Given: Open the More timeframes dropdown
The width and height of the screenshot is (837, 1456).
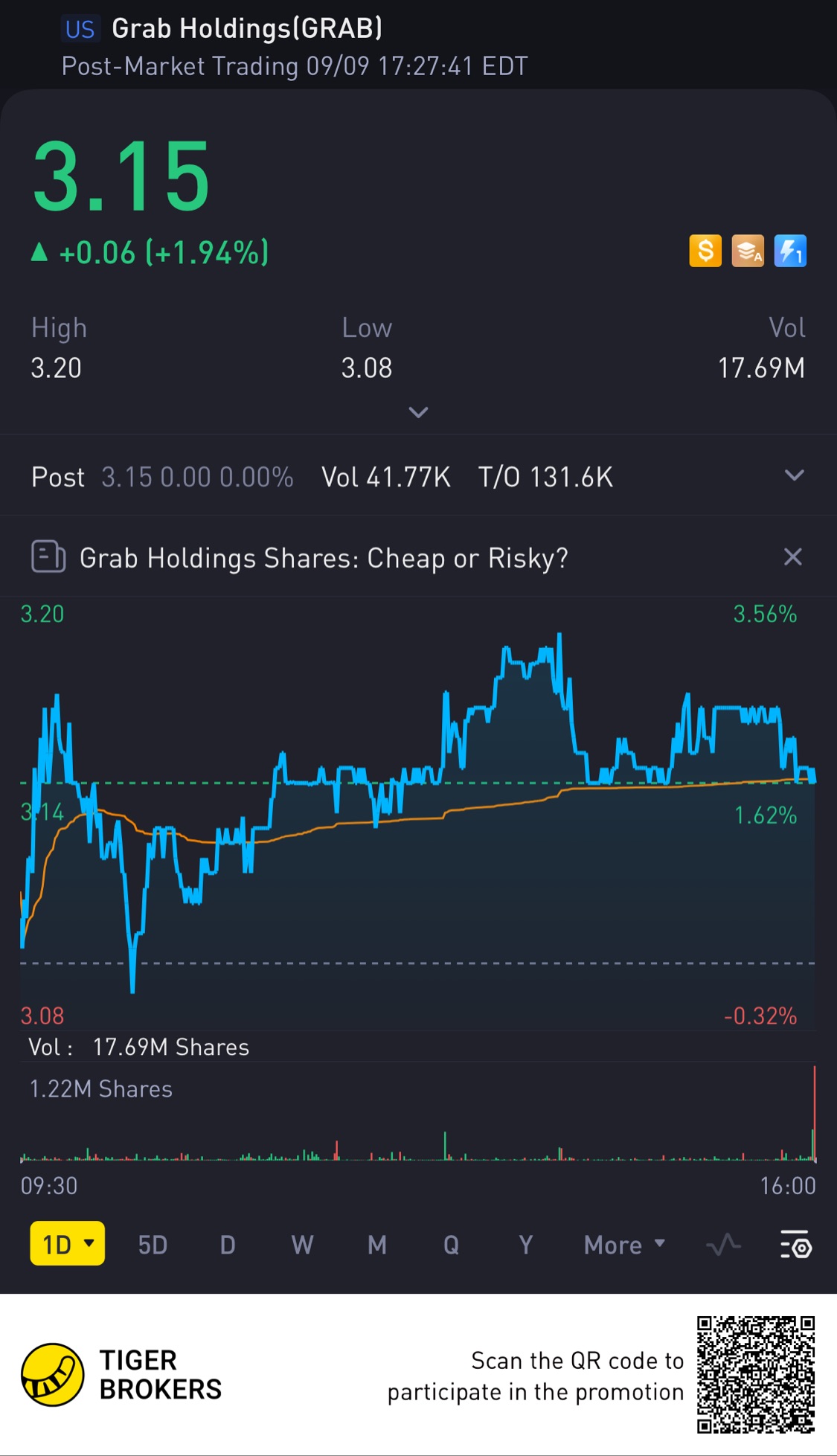Looking at the screenshot, I should [x=623, y=1245].
